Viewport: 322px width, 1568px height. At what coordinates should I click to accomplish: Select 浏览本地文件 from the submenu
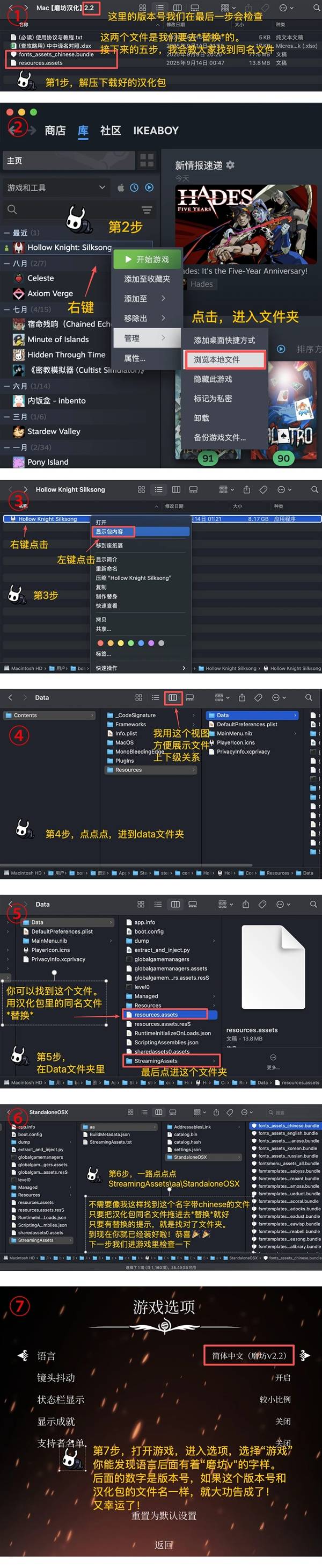click(x=225, y=359)
